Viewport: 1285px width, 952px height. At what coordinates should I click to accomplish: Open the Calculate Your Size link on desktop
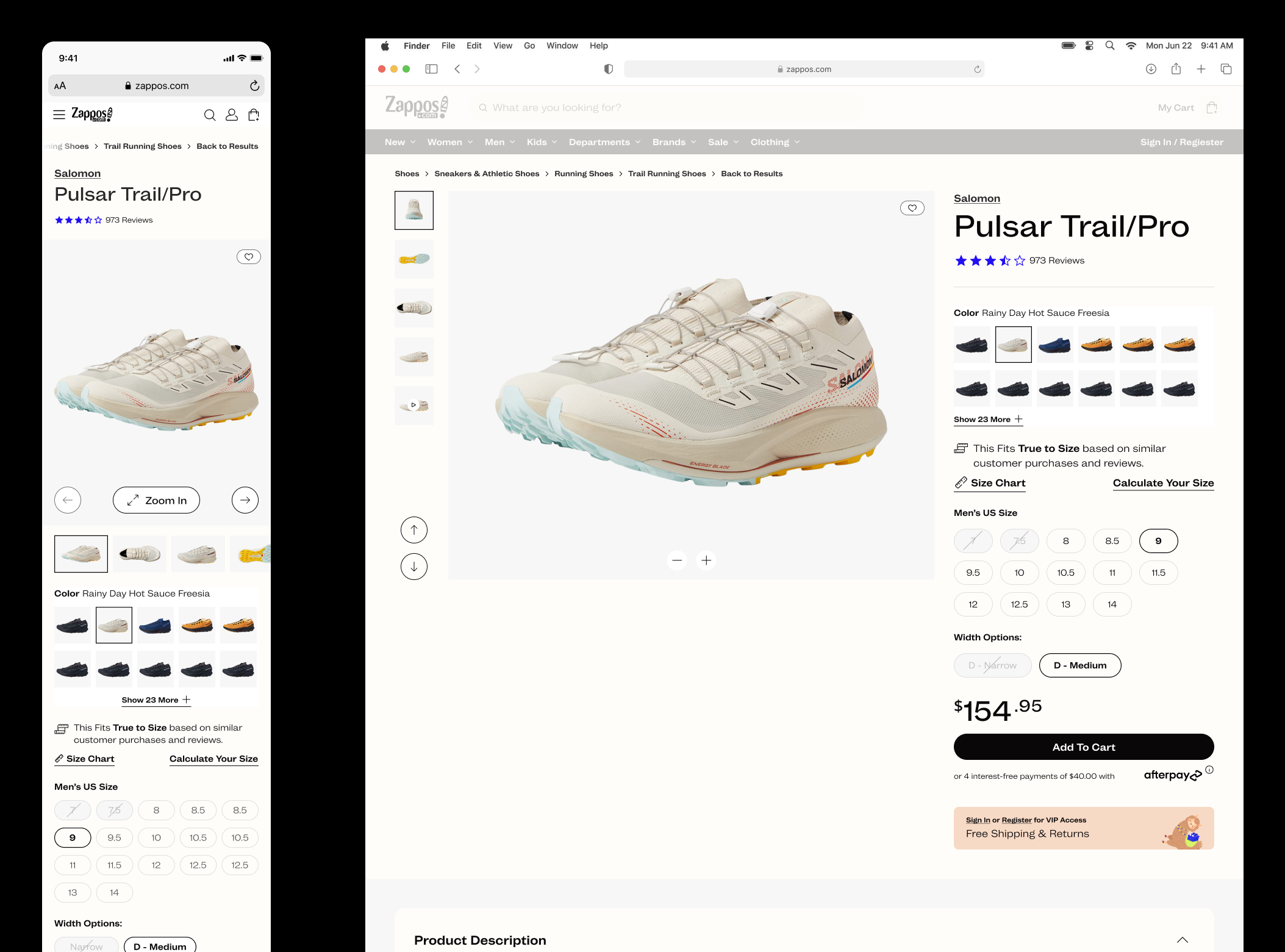(1162, 483)
